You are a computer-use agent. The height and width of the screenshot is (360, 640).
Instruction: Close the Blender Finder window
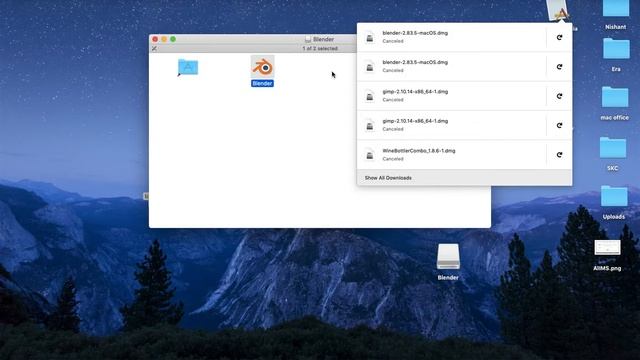click(155, 39)
